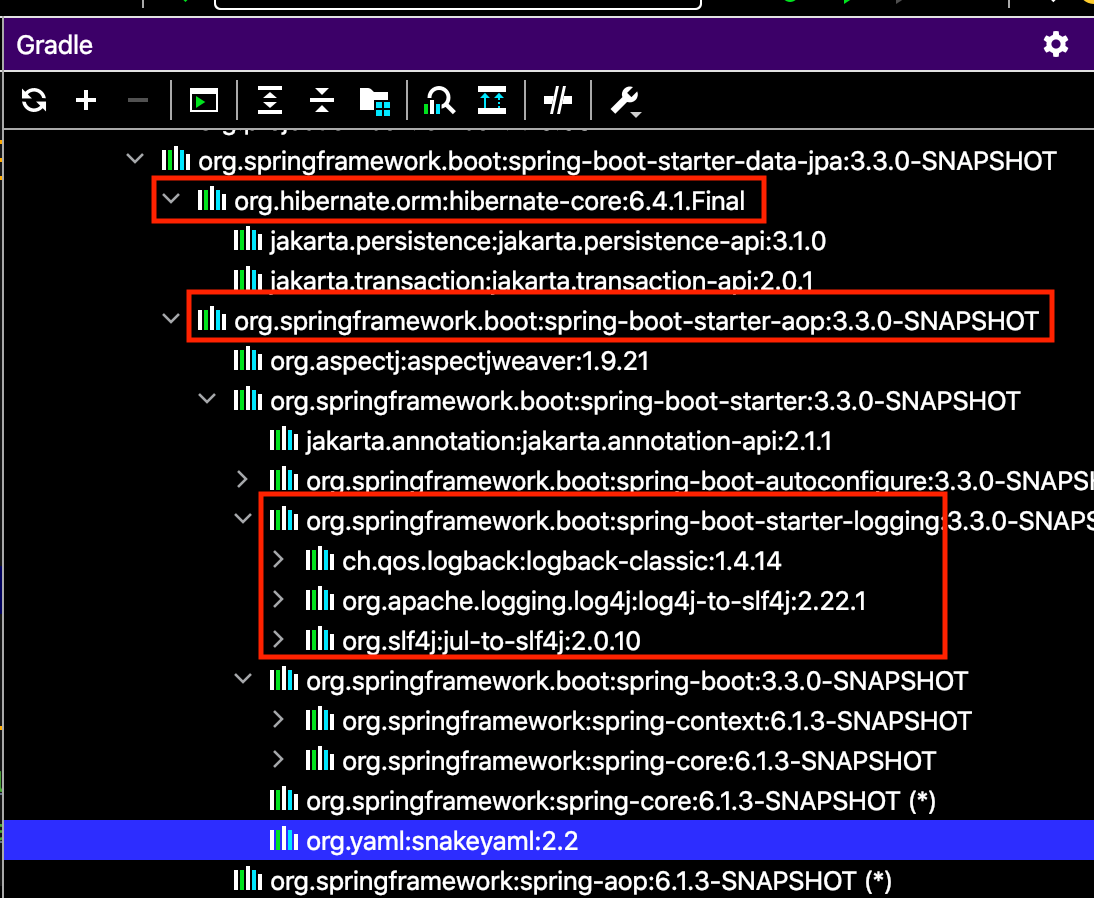
Task: Click library icon beside spring-boot-starter-data-jpa
Action: tap(176, 160)
